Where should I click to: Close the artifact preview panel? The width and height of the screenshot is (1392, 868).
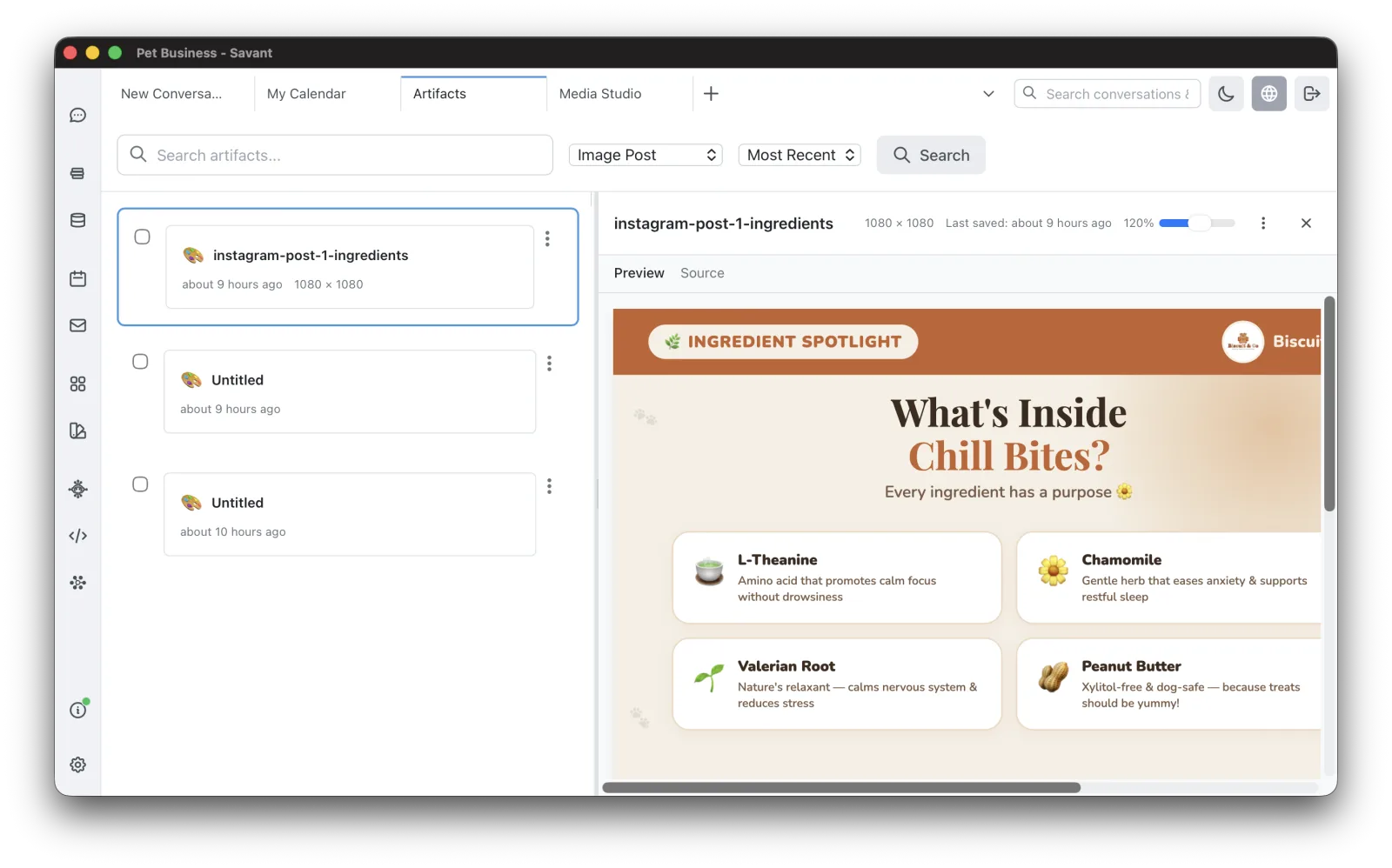tap(1306, 224)
